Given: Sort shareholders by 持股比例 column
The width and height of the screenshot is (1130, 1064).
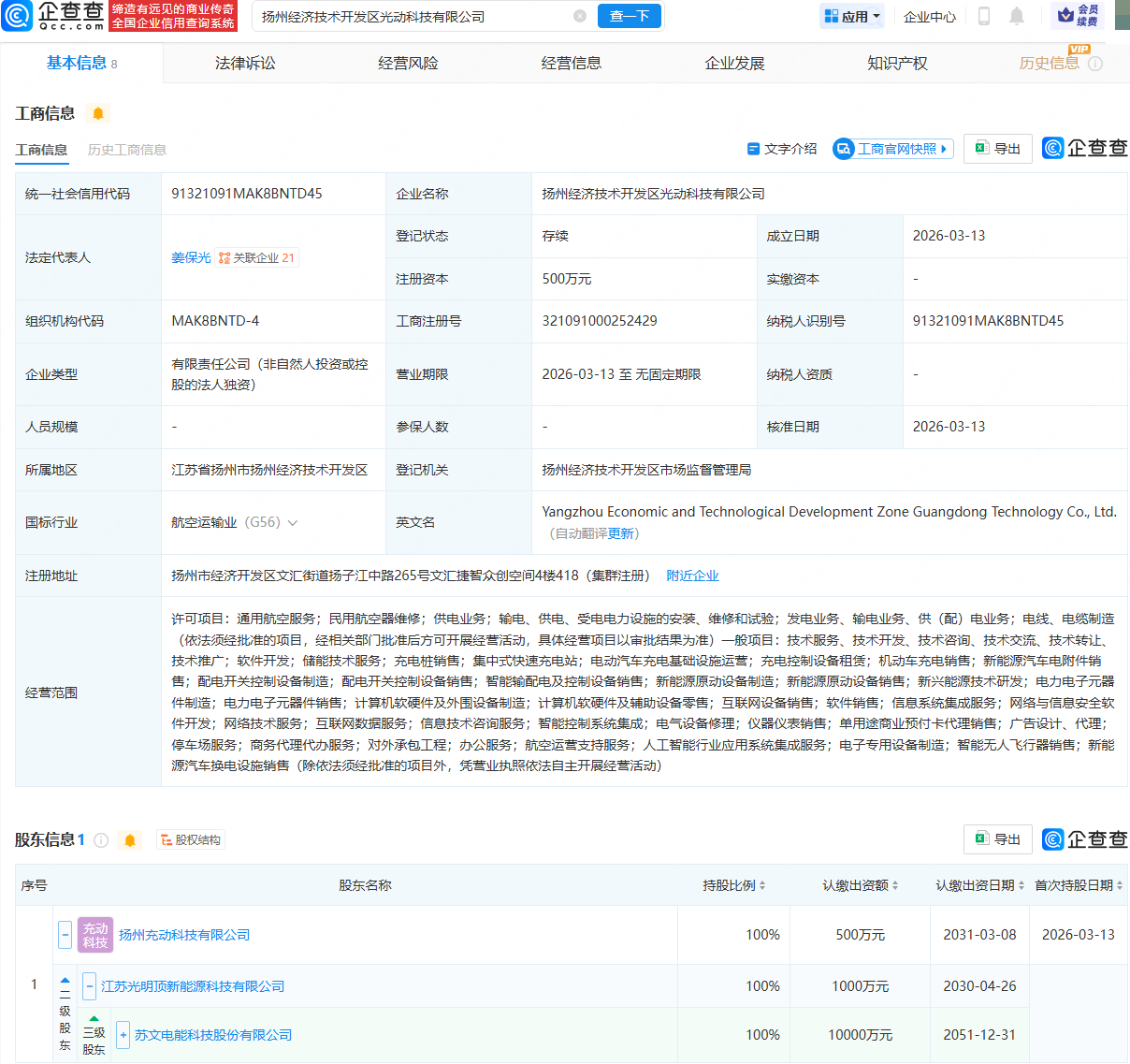Looking at the screenshot, I should tap(734, 885).
